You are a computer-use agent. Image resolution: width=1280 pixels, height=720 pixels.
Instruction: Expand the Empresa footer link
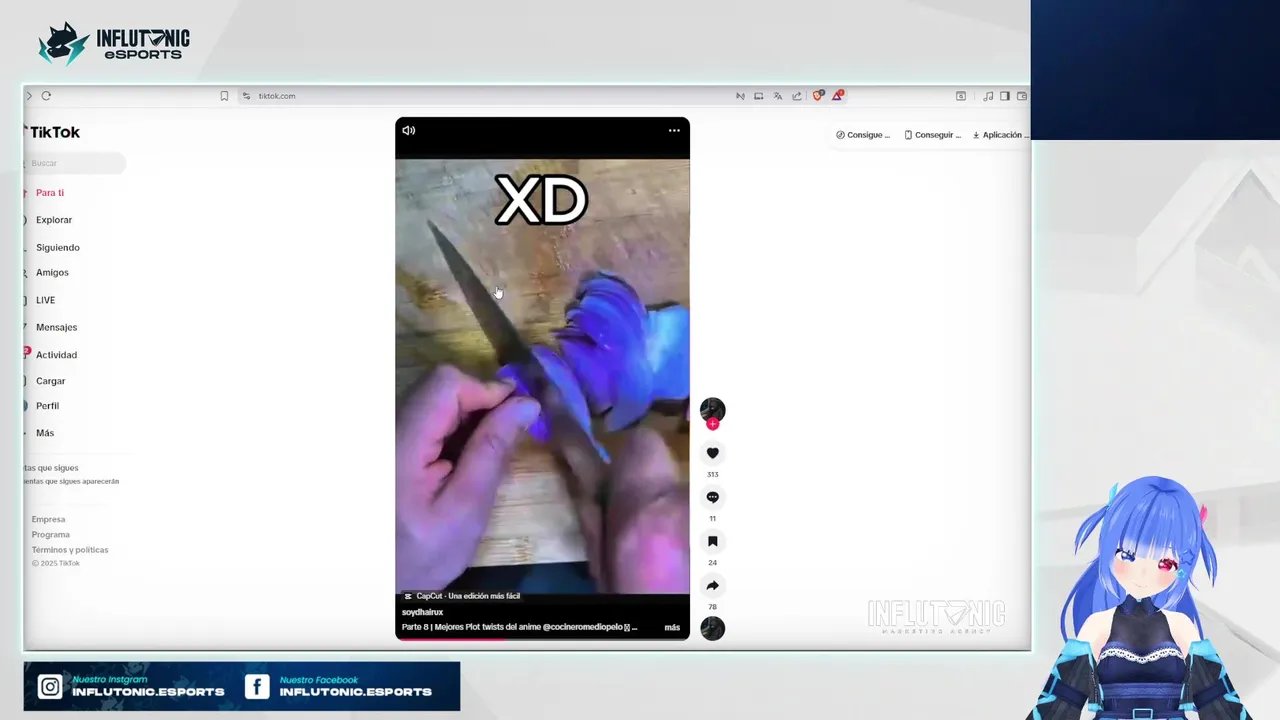point(48,519)
